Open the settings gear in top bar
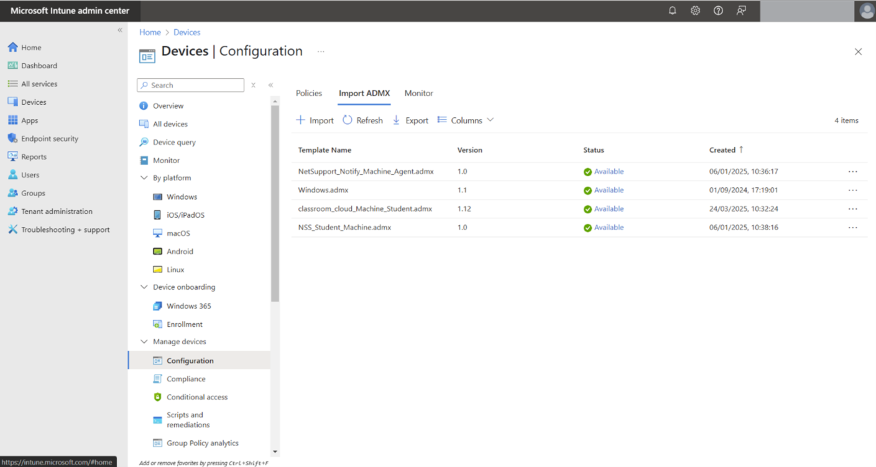The height and width of the screenshot is (467, 876). click(695, 11)
